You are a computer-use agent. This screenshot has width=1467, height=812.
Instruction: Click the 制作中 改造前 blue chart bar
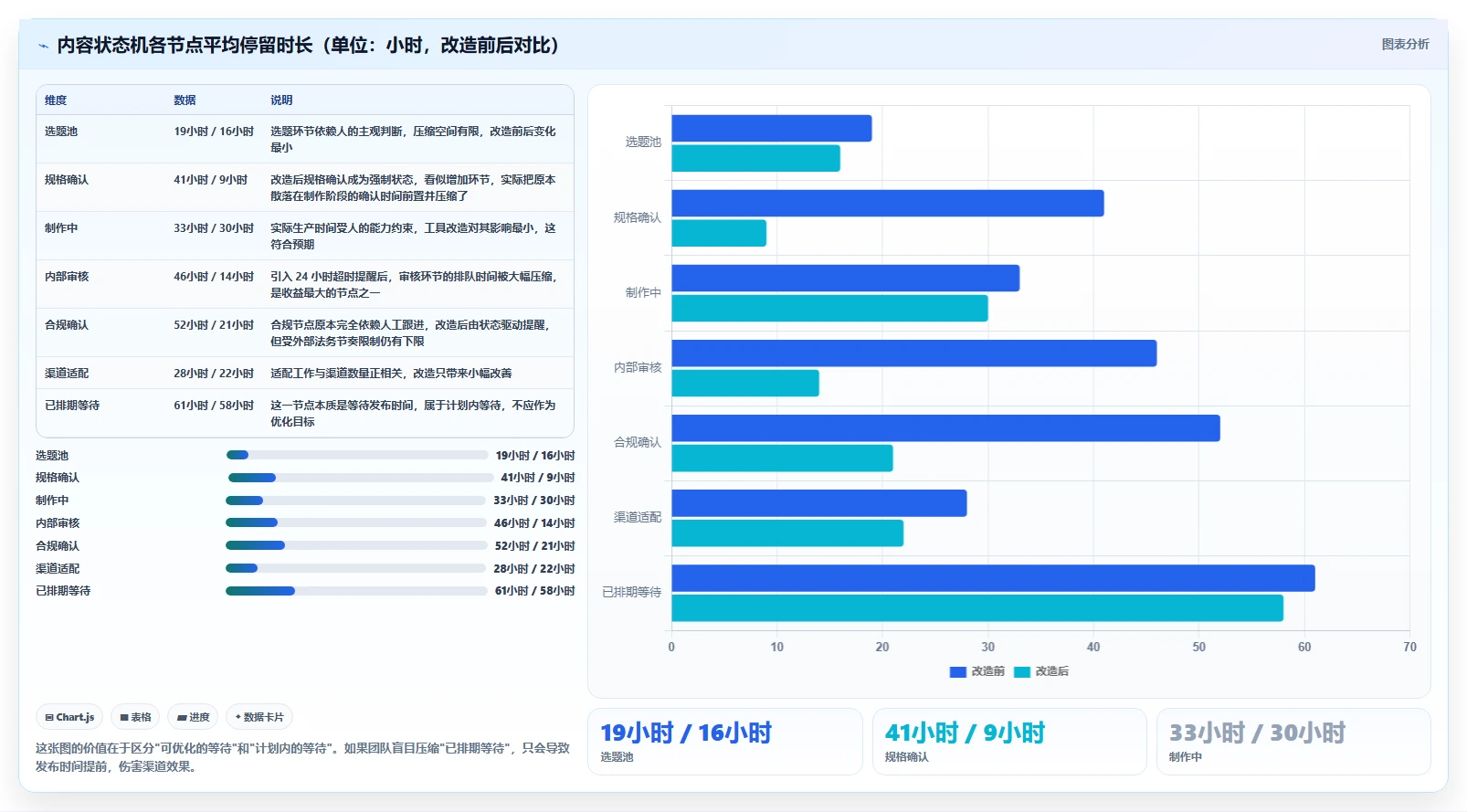tap(846, 278)
